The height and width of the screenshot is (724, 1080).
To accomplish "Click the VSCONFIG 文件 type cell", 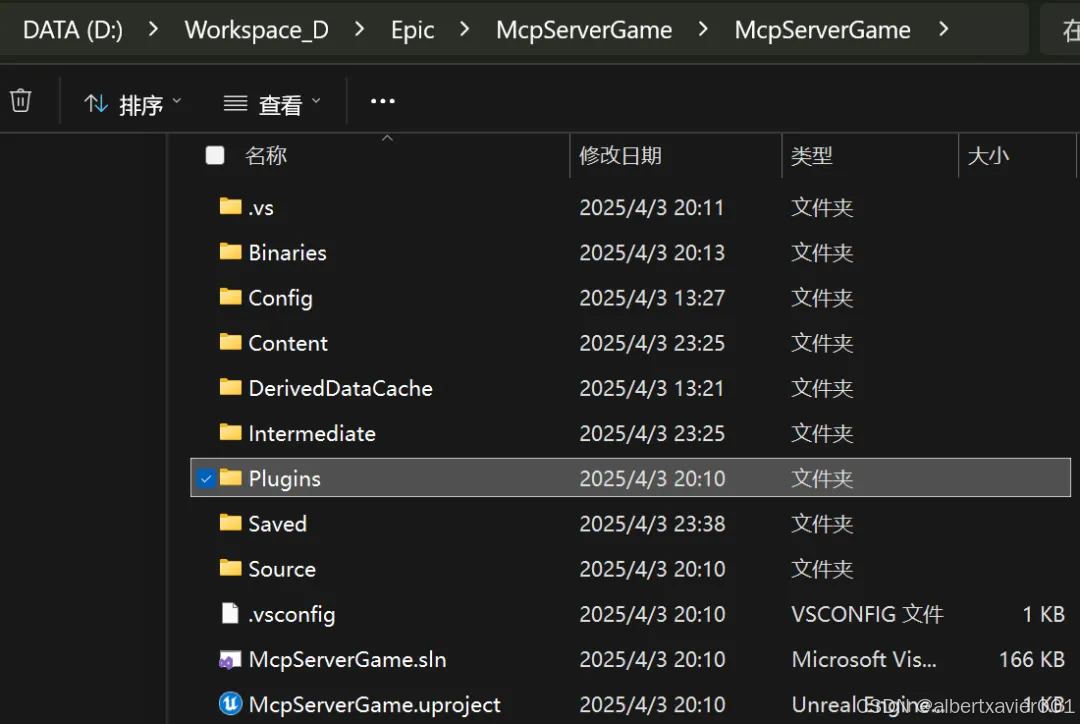I will 867,614.
